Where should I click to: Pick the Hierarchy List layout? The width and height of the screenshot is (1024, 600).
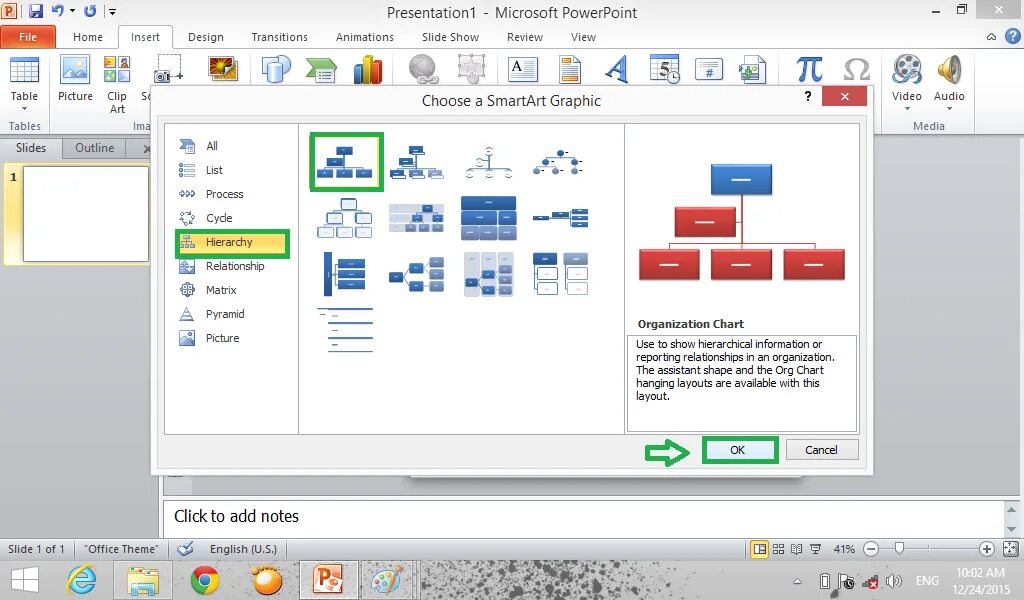tap(560, 274)
